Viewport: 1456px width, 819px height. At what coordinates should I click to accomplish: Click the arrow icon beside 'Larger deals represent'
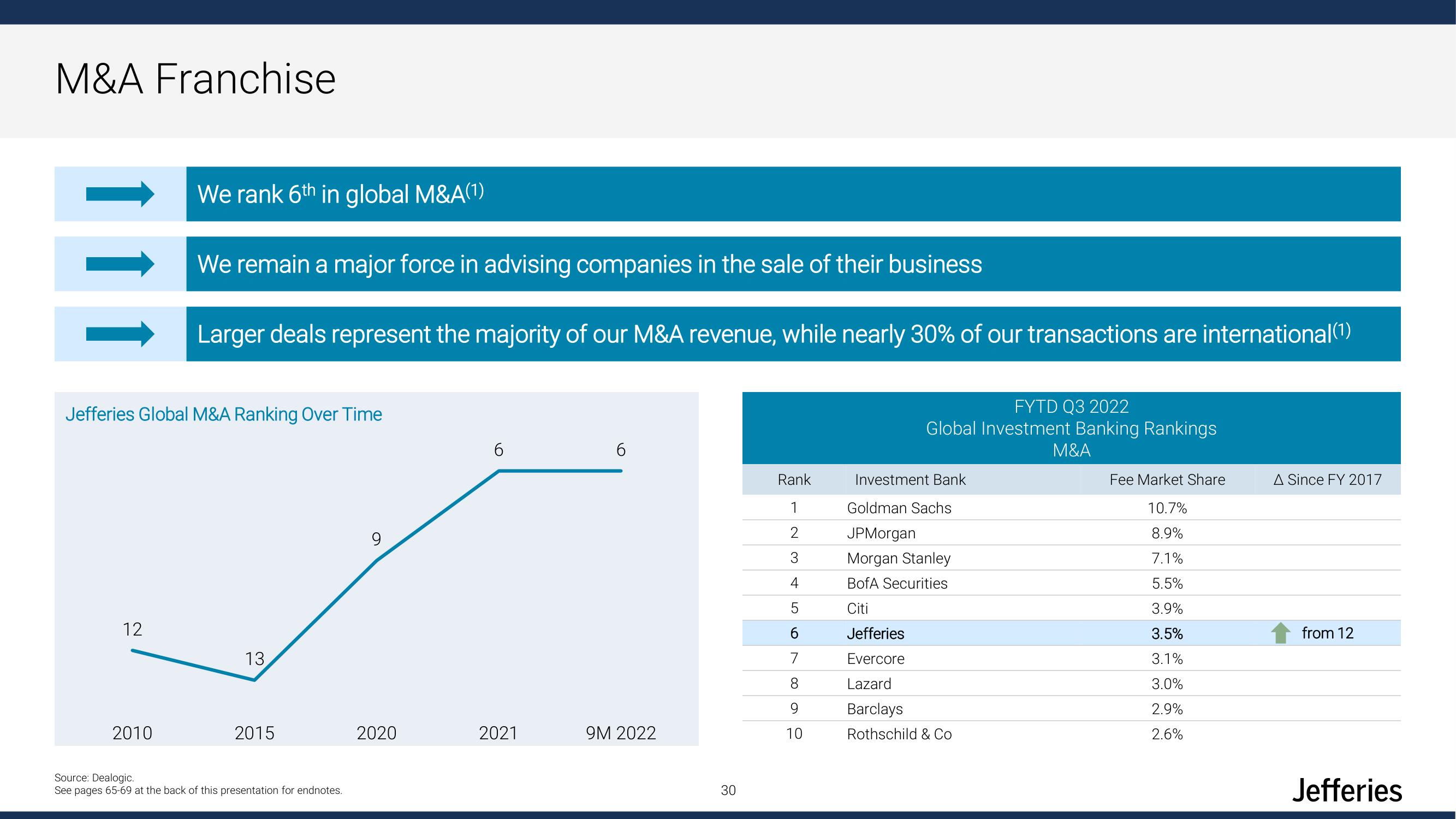pyautogui.click(x=120, y=334)
